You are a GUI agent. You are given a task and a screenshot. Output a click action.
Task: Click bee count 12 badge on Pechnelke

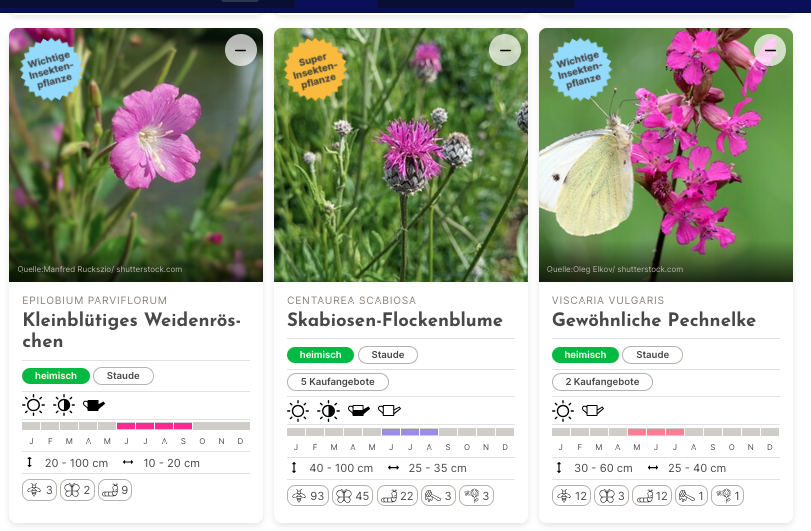pos(572,496)
